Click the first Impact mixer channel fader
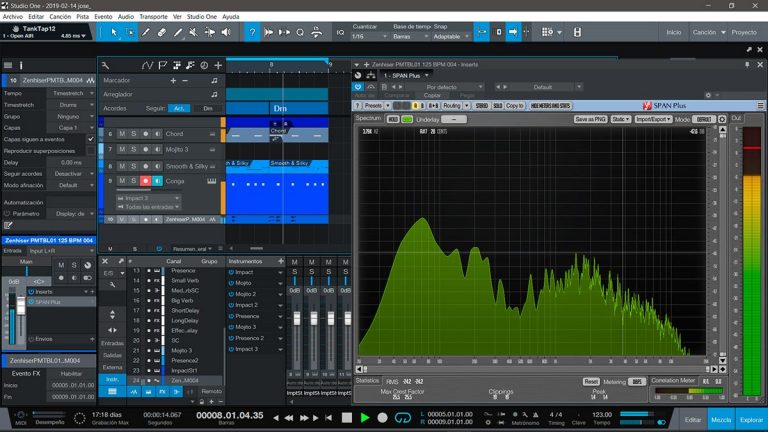Screen dimensions: 768x432 297,319
